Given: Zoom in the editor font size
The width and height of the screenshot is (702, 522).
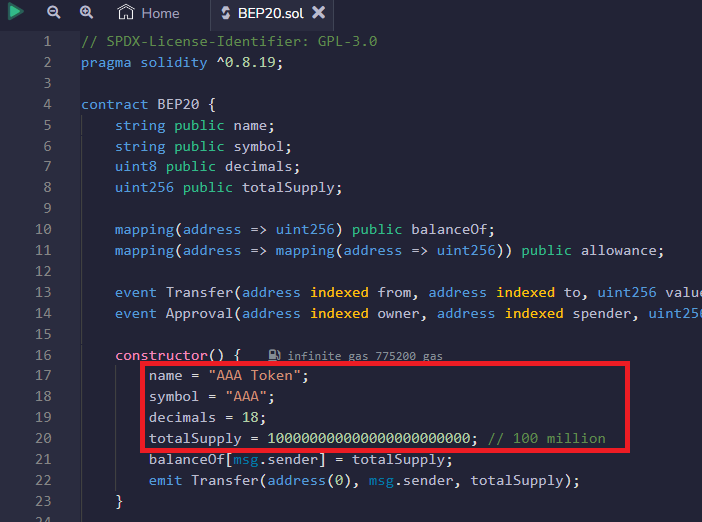Looking at the screenshot, I should pos(87,13).
